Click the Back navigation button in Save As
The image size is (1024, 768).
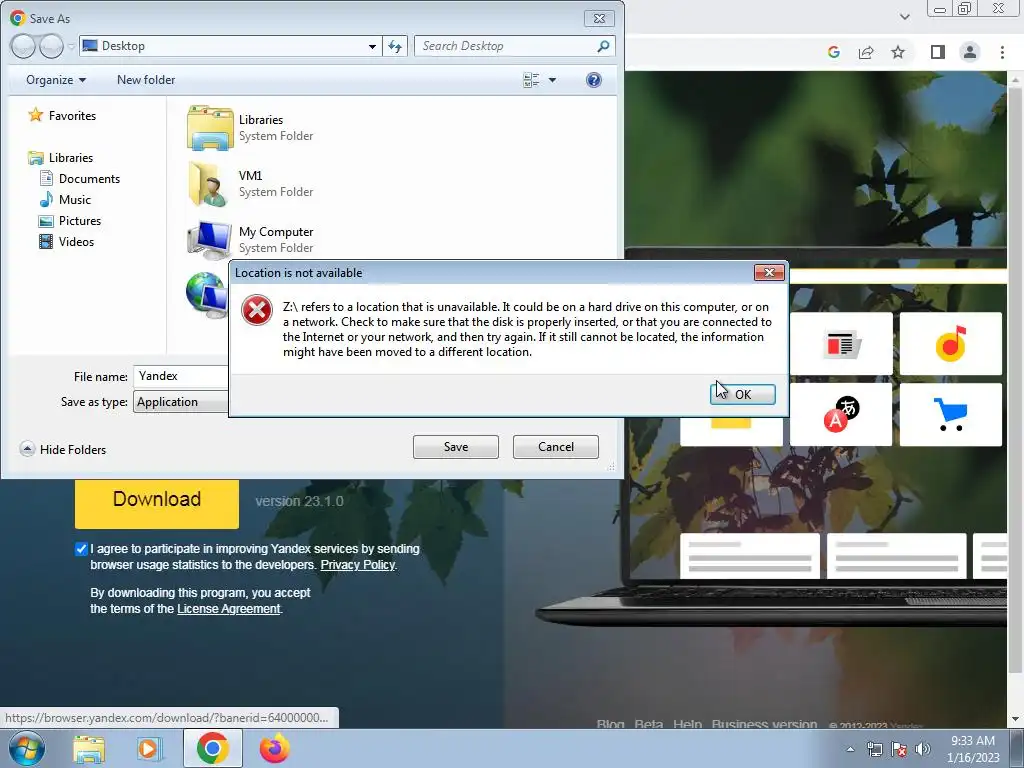(23, 46)
